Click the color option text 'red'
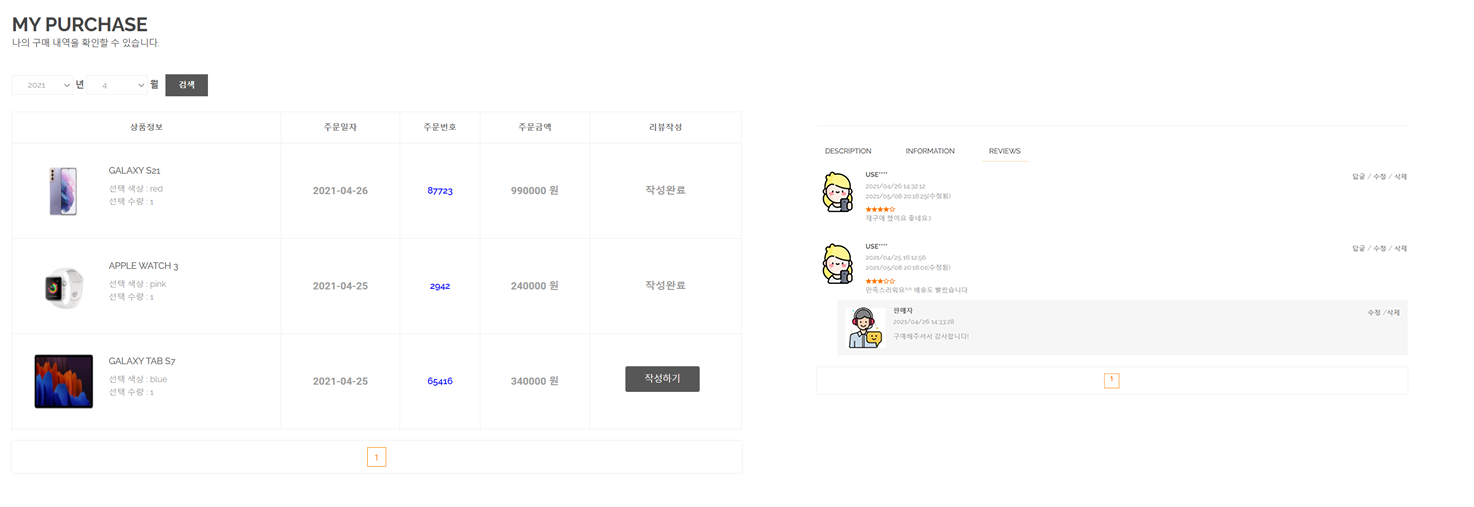The width and height of the screenshot is (1474, 507). coord(156,189)
